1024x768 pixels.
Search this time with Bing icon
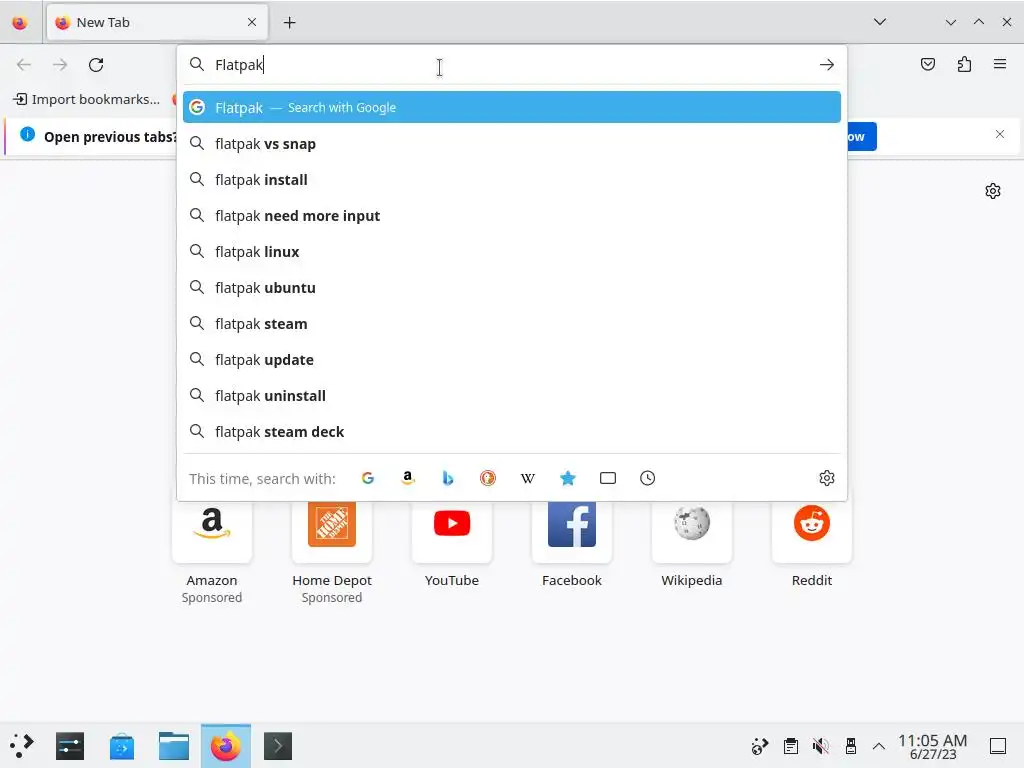coord(448,478)
